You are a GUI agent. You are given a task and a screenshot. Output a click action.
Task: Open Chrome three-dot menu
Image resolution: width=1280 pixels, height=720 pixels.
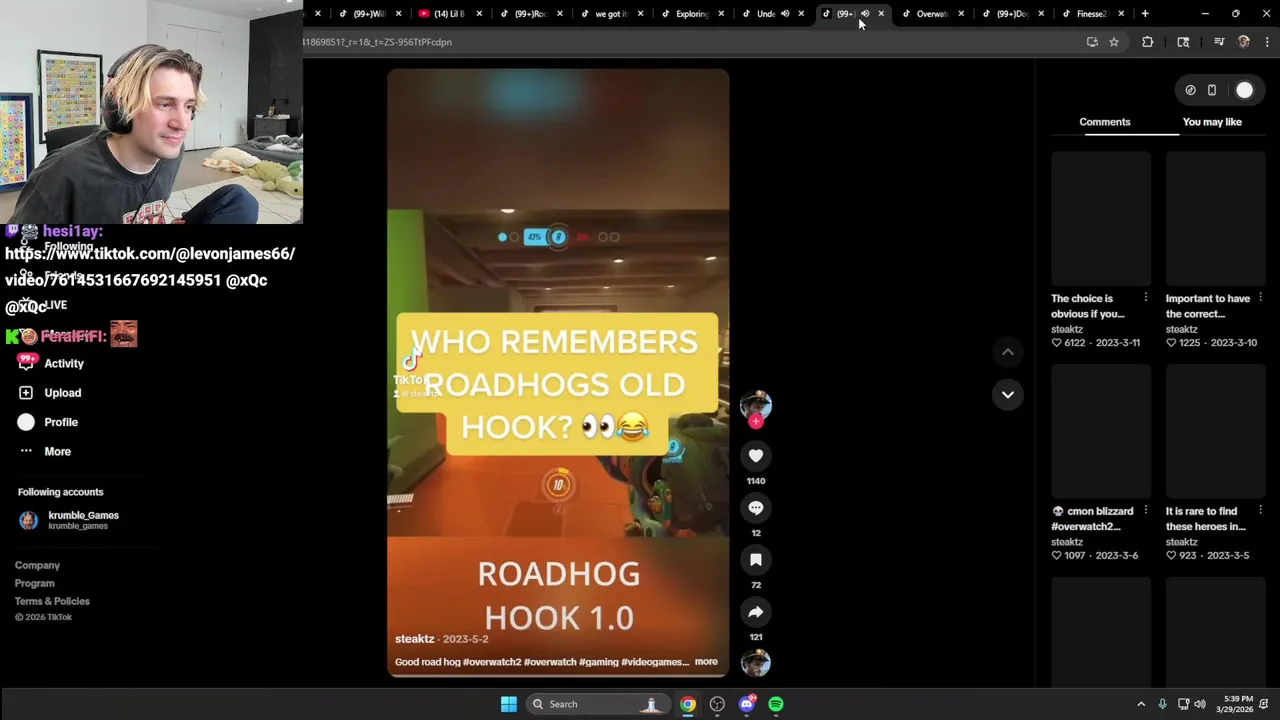click(x=1267, y=42)
